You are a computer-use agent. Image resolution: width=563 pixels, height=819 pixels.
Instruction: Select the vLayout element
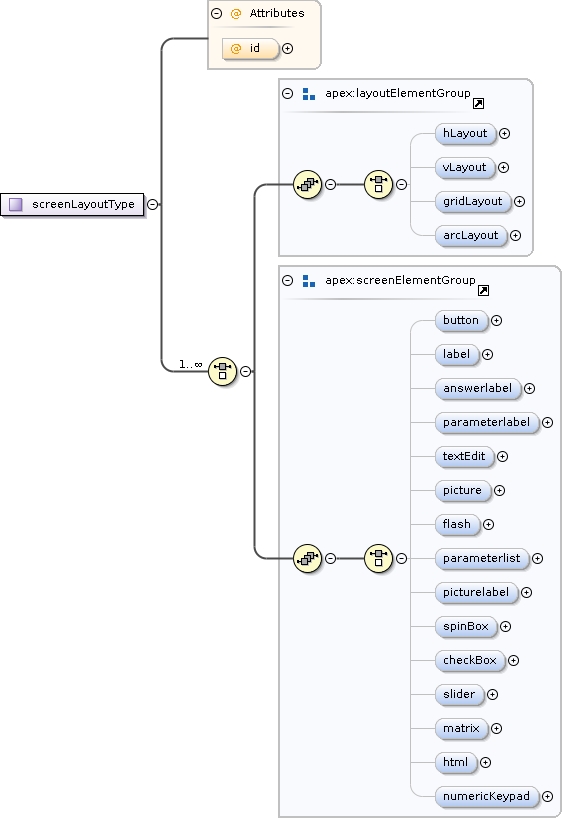click(x=464, y=168)
